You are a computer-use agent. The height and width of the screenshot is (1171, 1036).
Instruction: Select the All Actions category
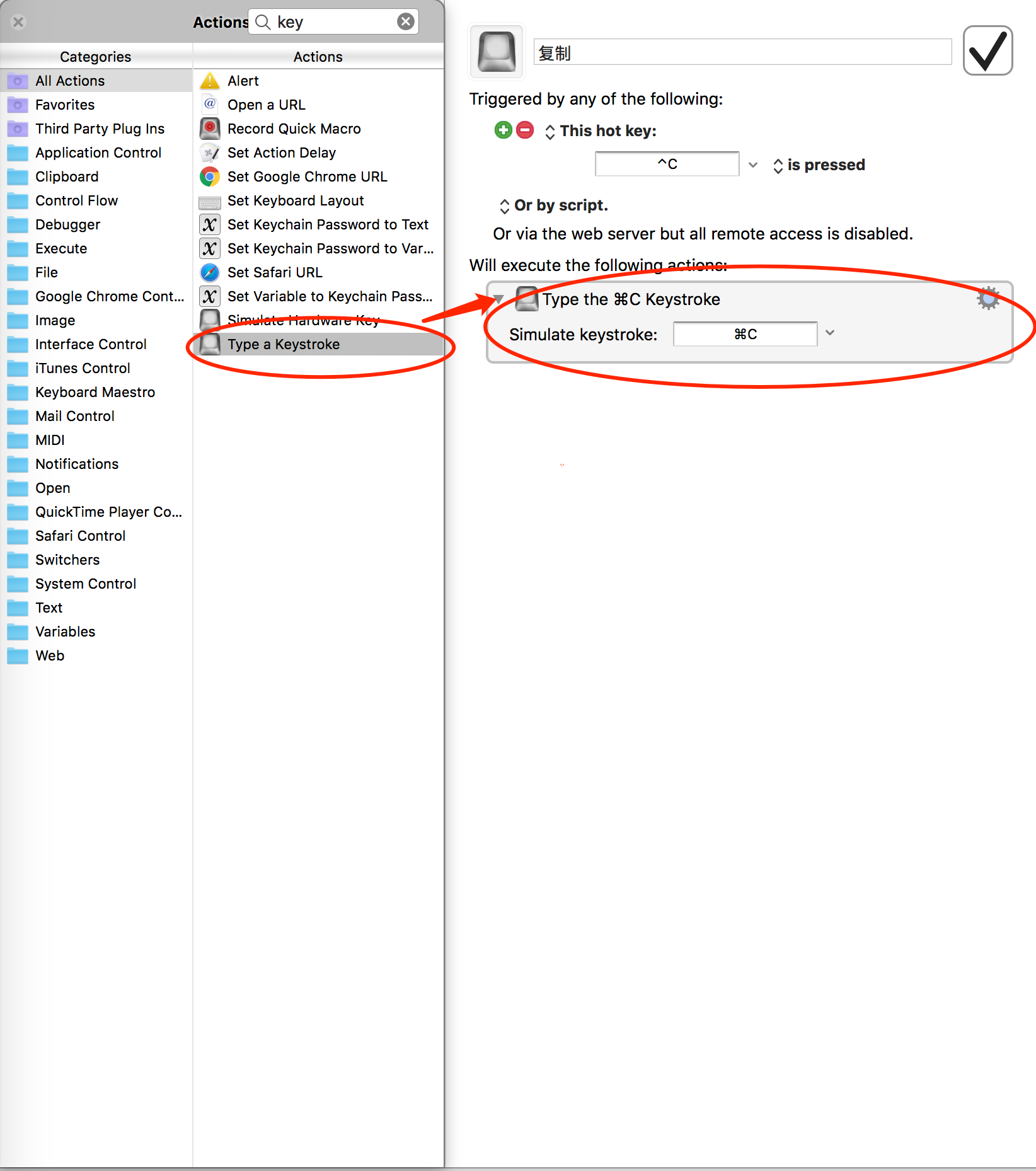pyautogui.click(x=96, y=81)
